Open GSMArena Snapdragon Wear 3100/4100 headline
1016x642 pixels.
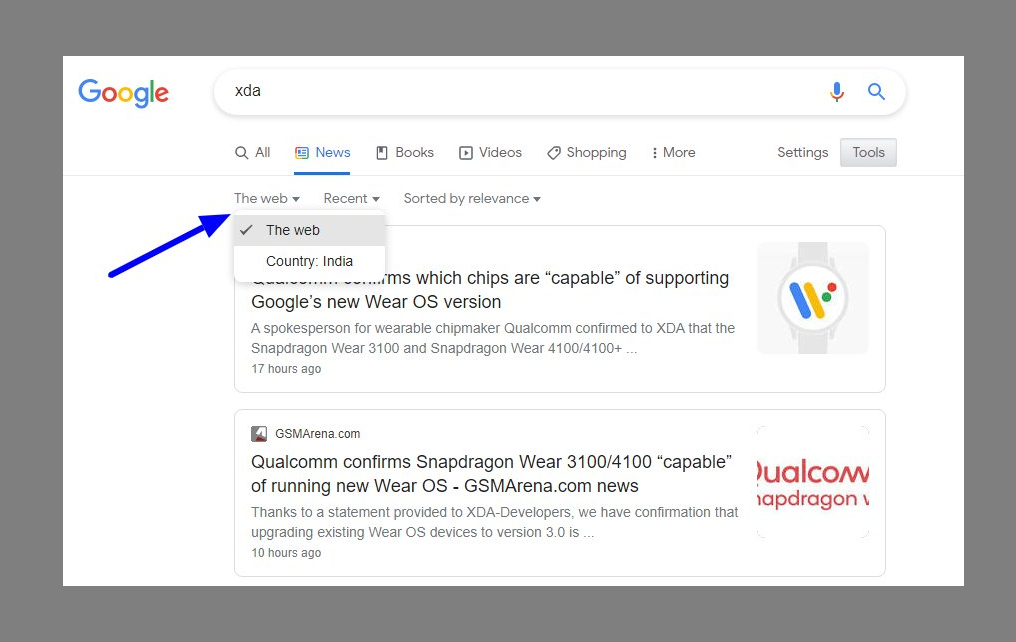tap(492, 474)
